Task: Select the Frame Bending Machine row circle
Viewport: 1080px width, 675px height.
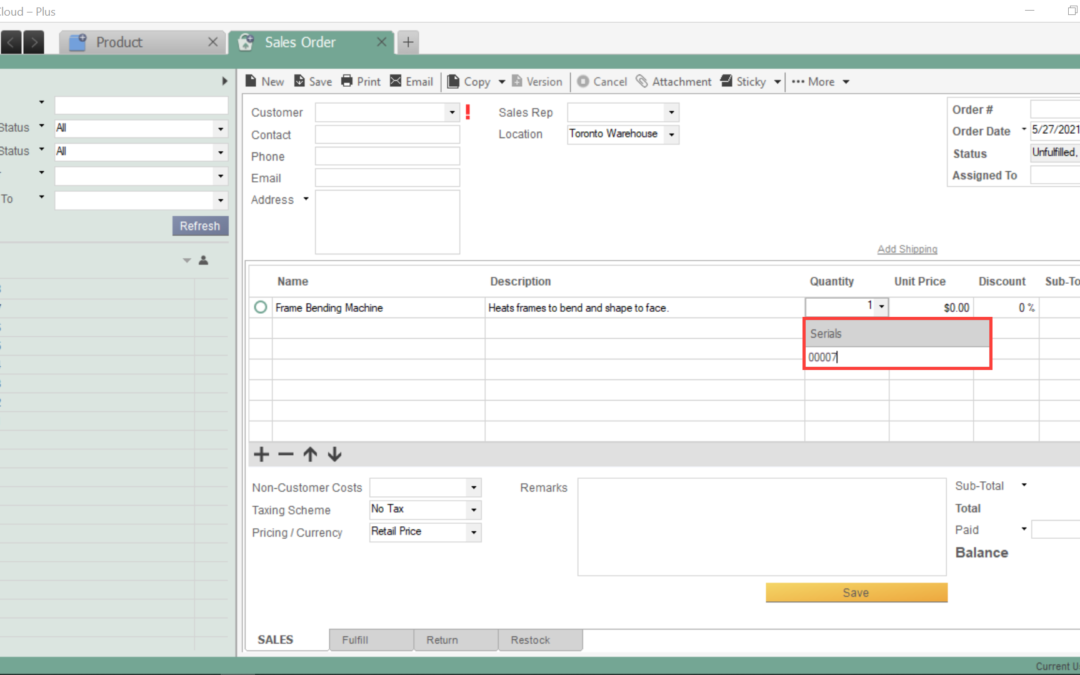Action: pos(261,308)
